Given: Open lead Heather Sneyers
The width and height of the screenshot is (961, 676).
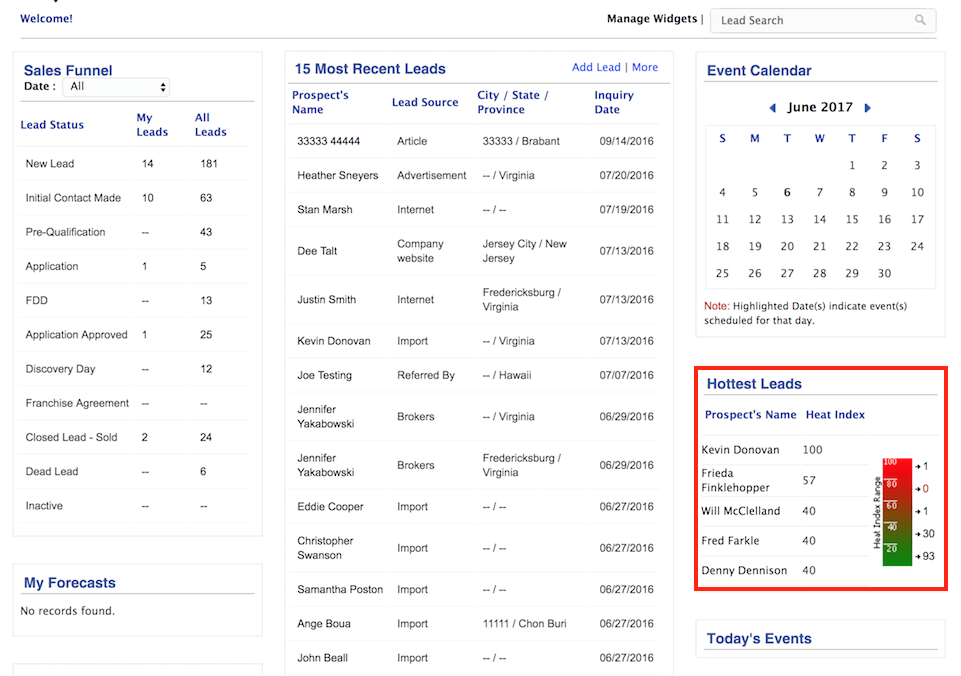Looking at the screenshot, I should [x=338, y=175].
